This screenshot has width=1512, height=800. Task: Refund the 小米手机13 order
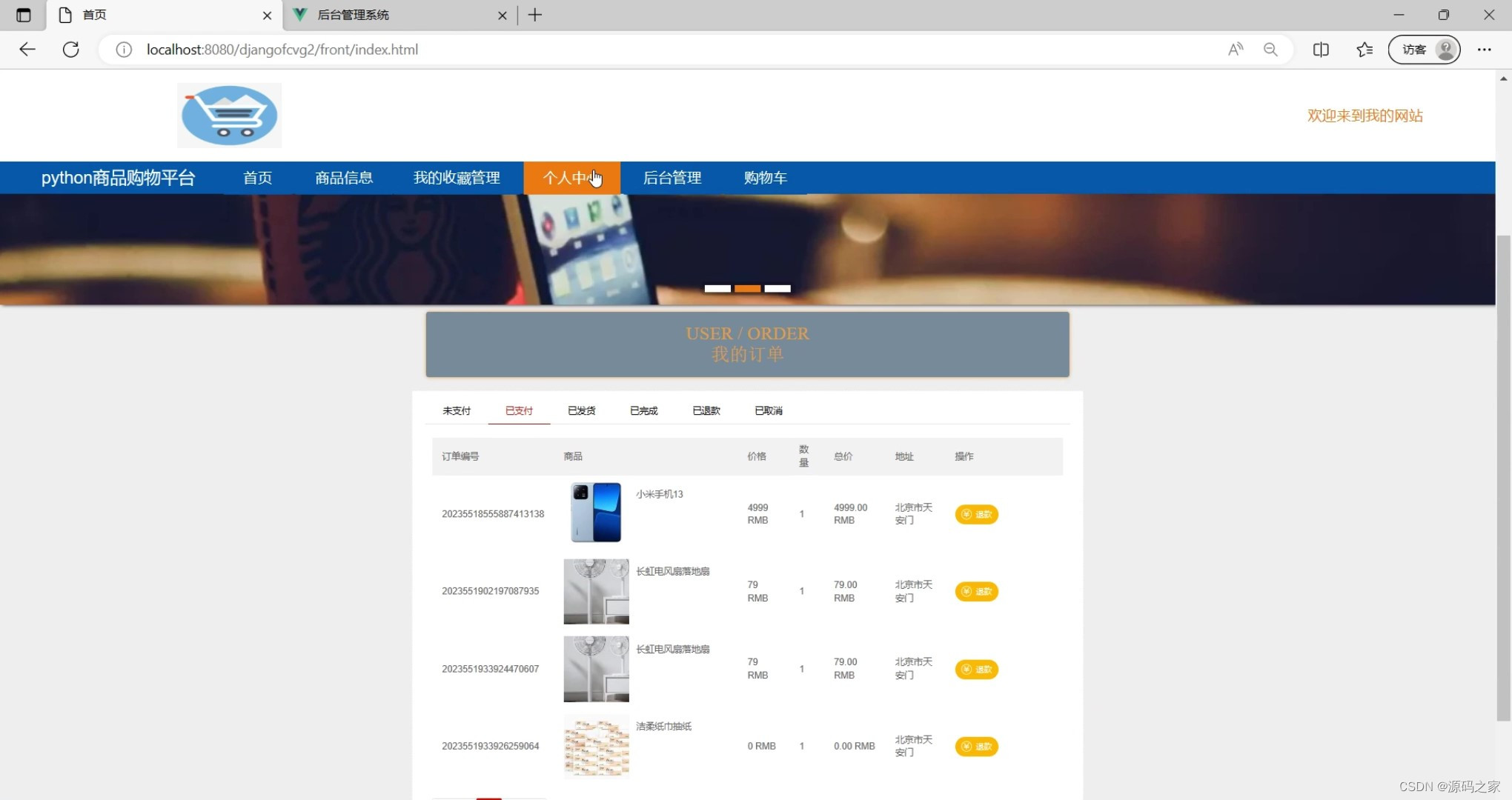976,514
